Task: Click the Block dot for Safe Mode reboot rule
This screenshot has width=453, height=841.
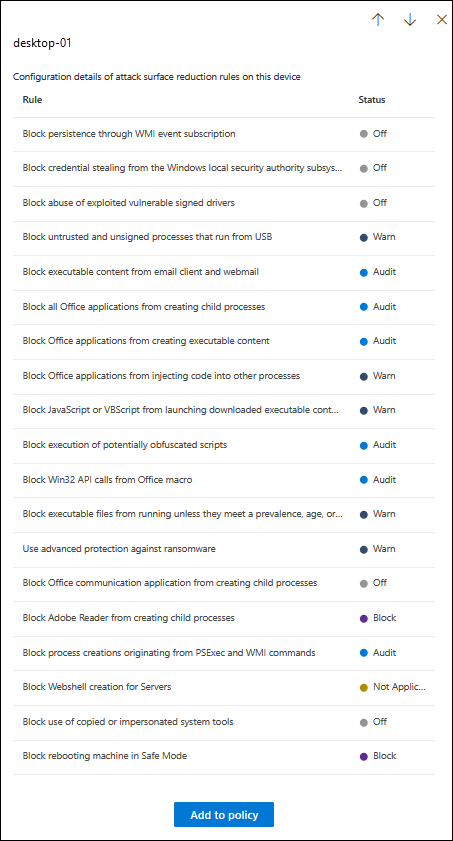Action: 364,756
